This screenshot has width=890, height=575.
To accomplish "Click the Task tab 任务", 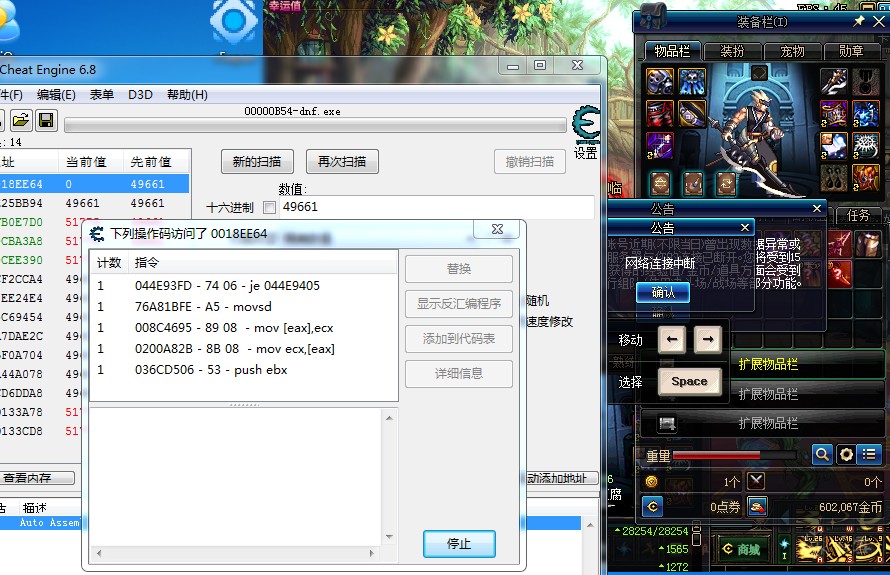I will tap(858, 215).
